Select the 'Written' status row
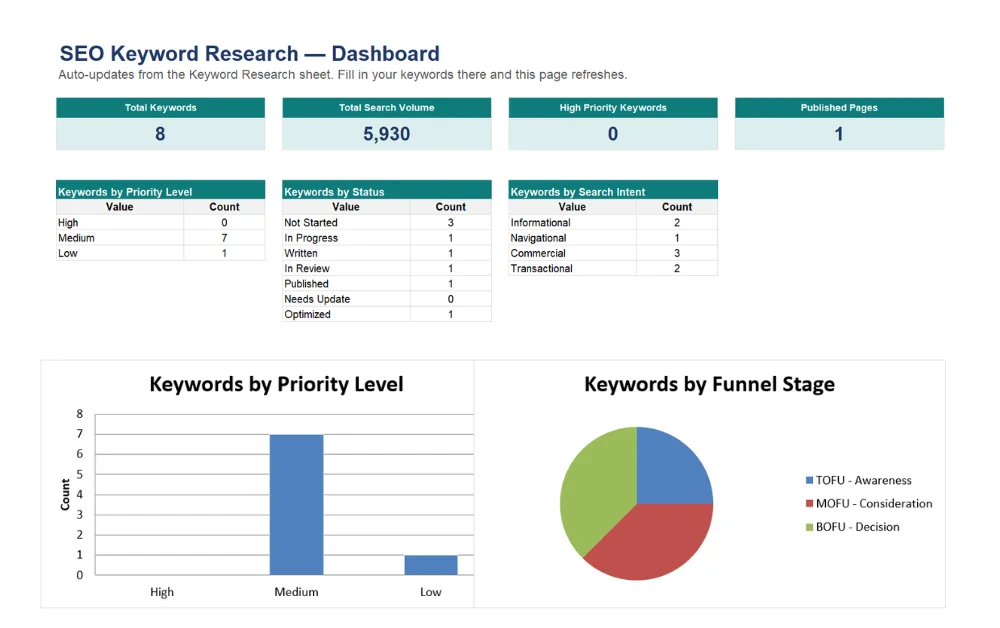 (386, 253)
